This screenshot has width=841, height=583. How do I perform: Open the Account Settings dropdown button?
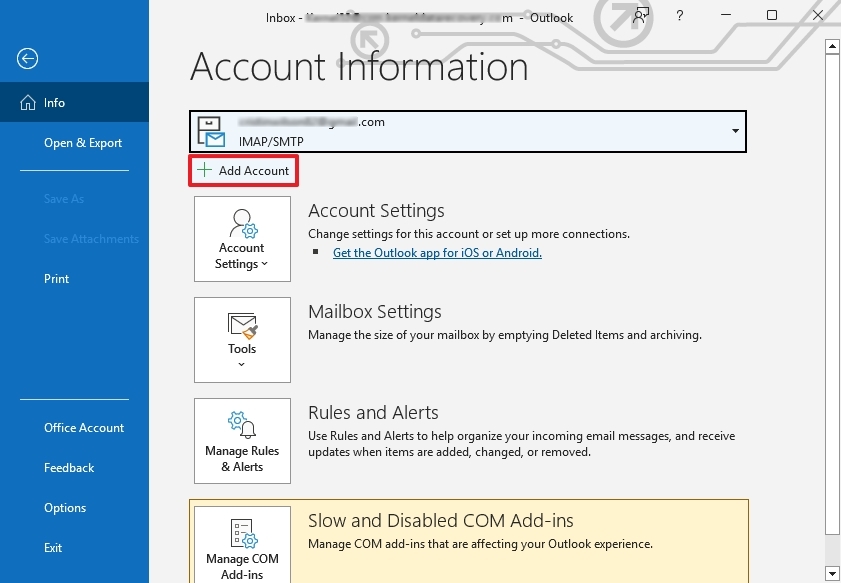242,239
